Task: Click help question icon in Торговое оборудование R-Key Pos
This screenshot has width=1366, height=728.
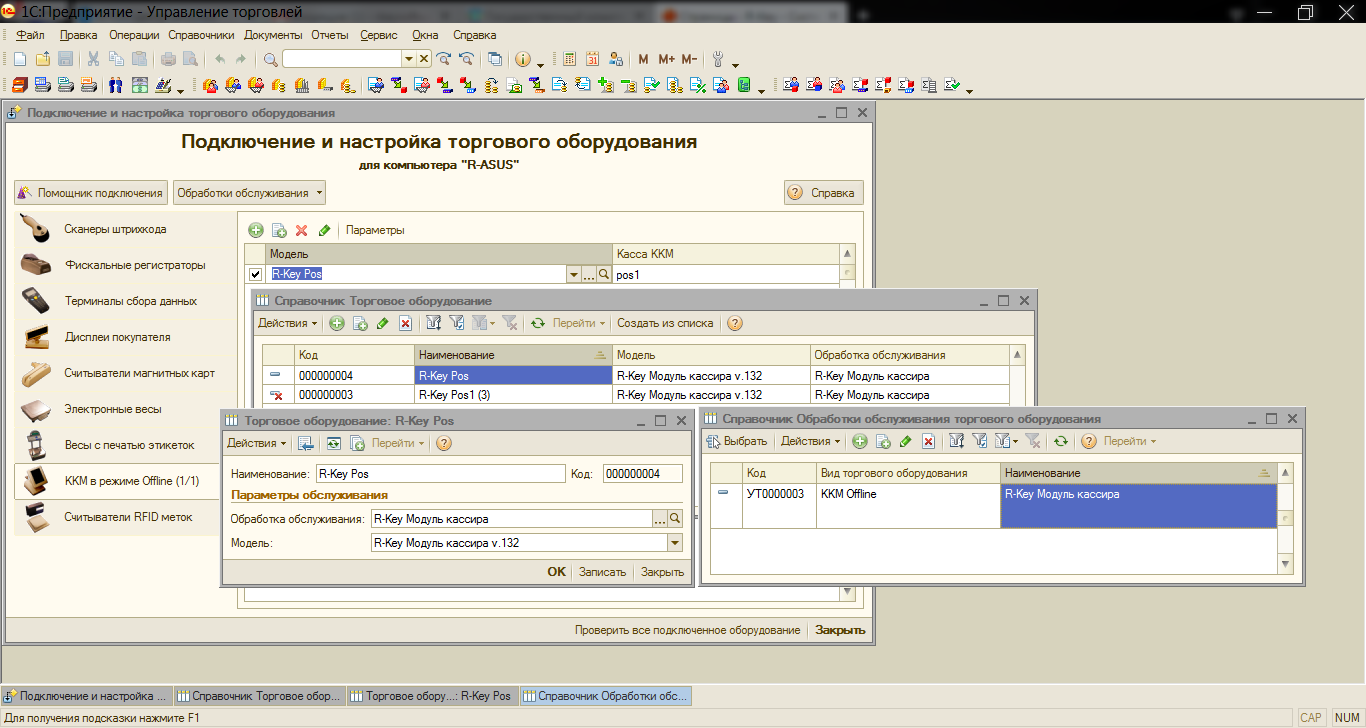Action: coord(444,443)
